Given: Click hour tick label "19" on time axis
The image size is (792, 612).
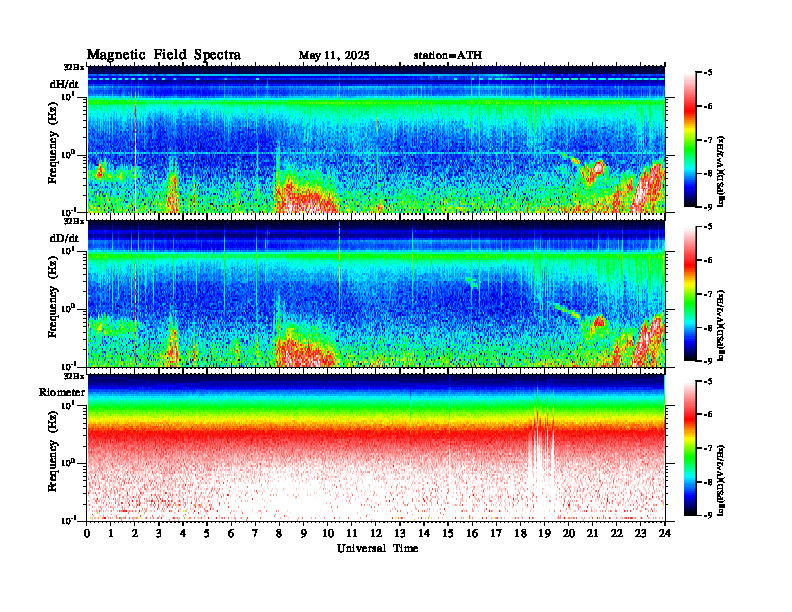Looking at the screenshot, I should (x=544, y=533).
